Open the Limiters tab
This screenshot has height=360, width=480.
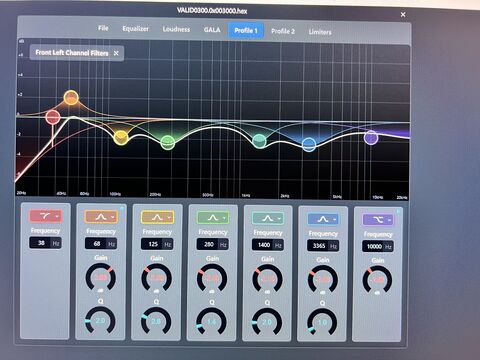pos(320,32)
